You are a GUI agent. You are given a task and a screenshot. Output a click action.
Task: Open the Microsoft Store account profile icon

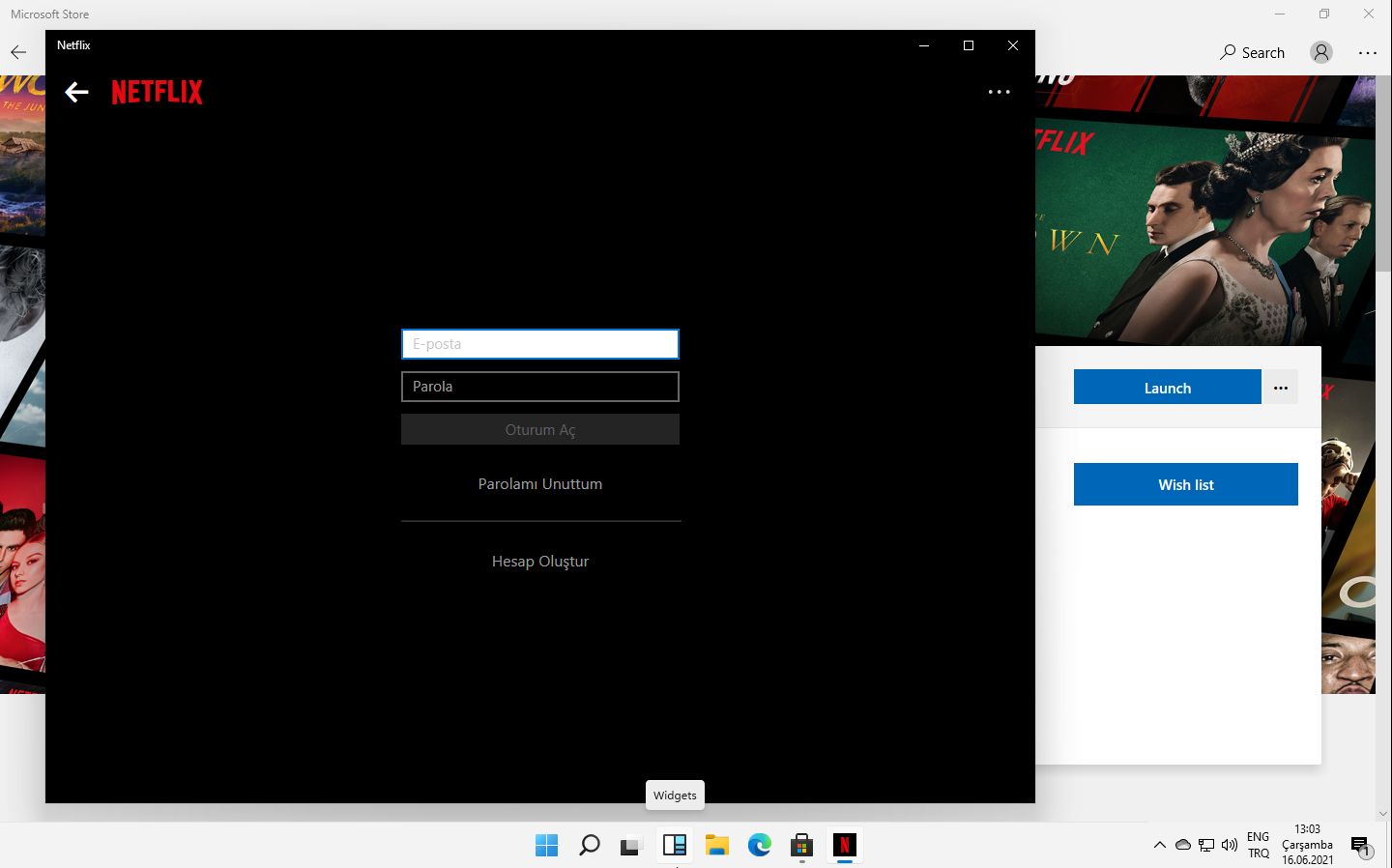point(1321,52)
